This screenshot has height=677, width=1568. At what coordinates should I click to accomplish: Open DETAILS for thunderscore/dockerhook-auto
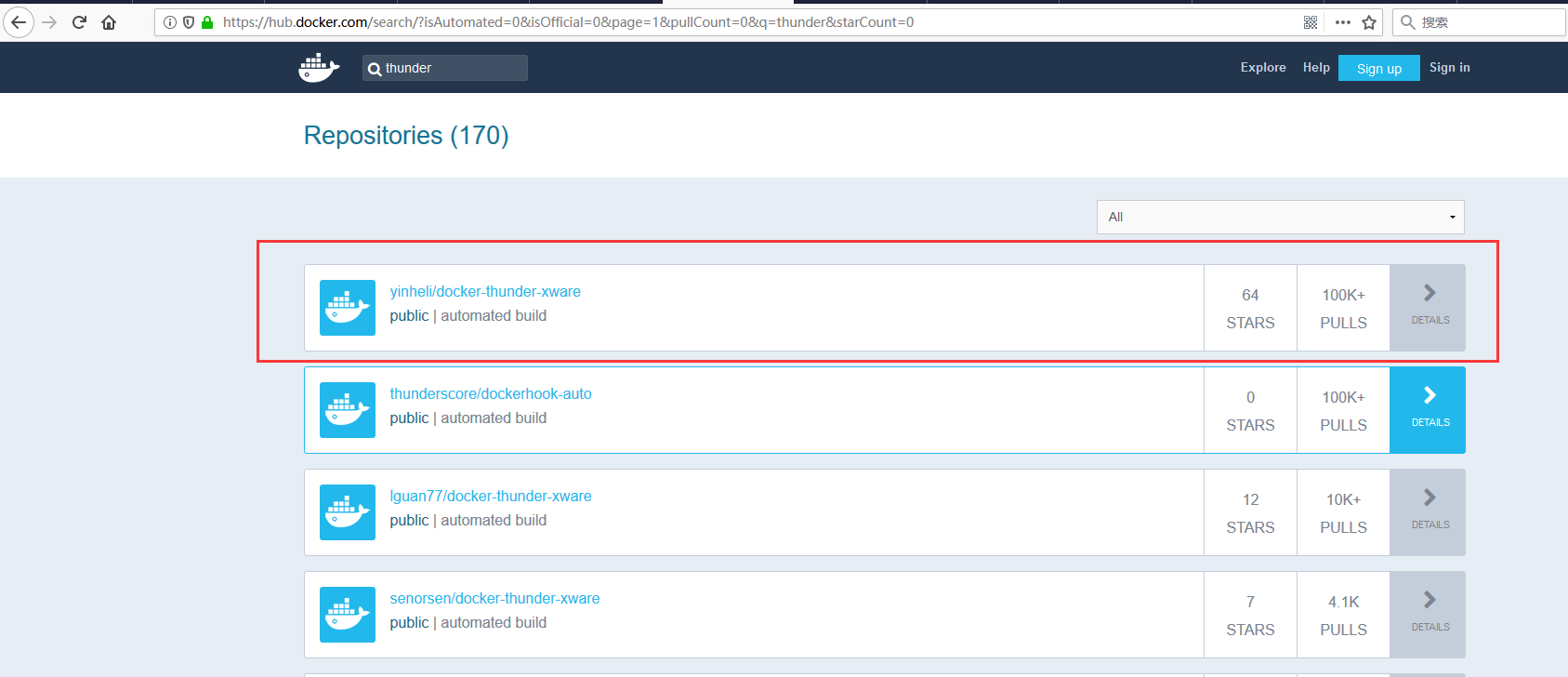[x=1428, y=410]
